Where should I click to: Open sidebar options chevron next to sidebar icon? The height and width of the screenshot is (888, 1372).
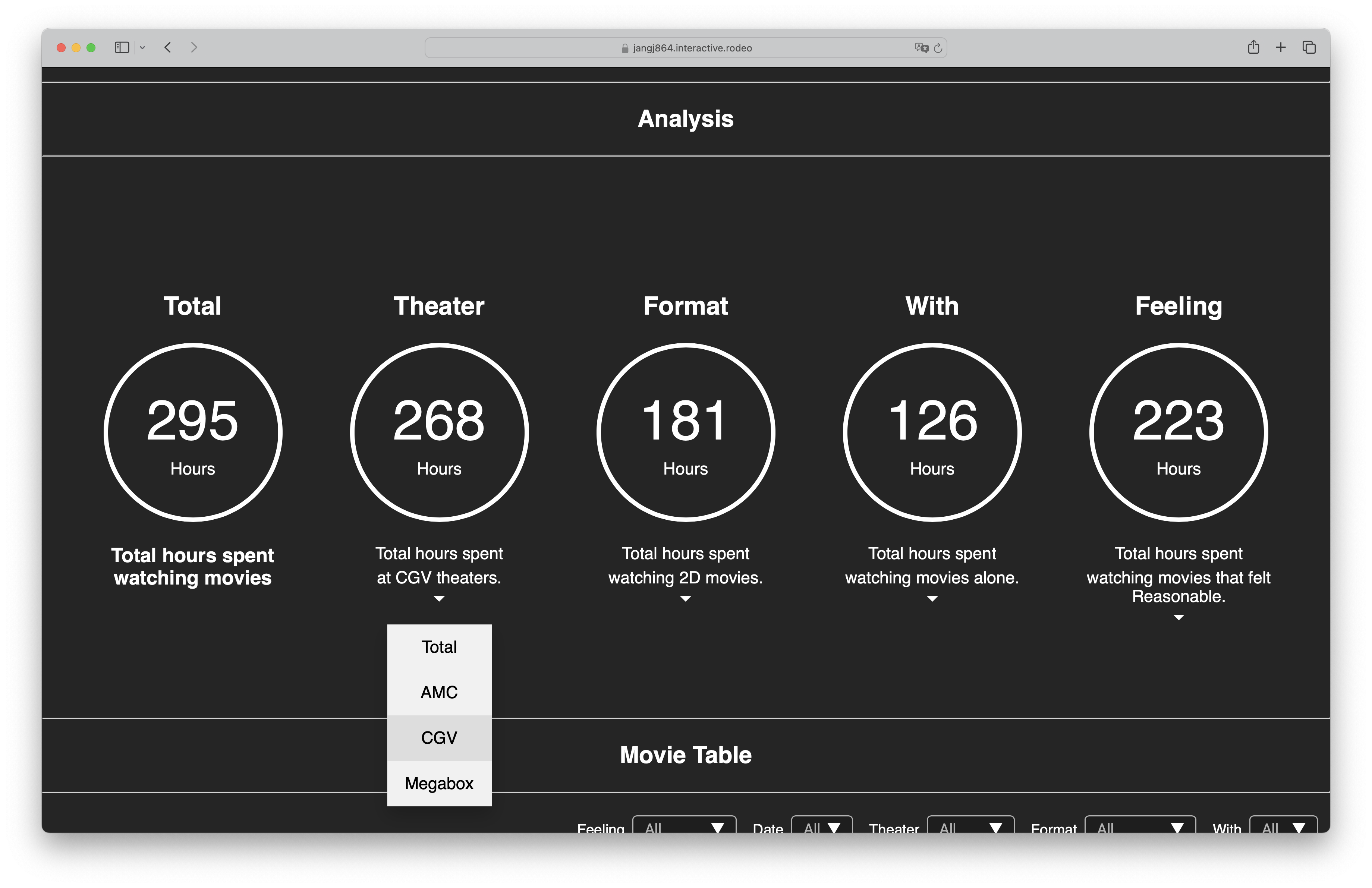[142, 48]
